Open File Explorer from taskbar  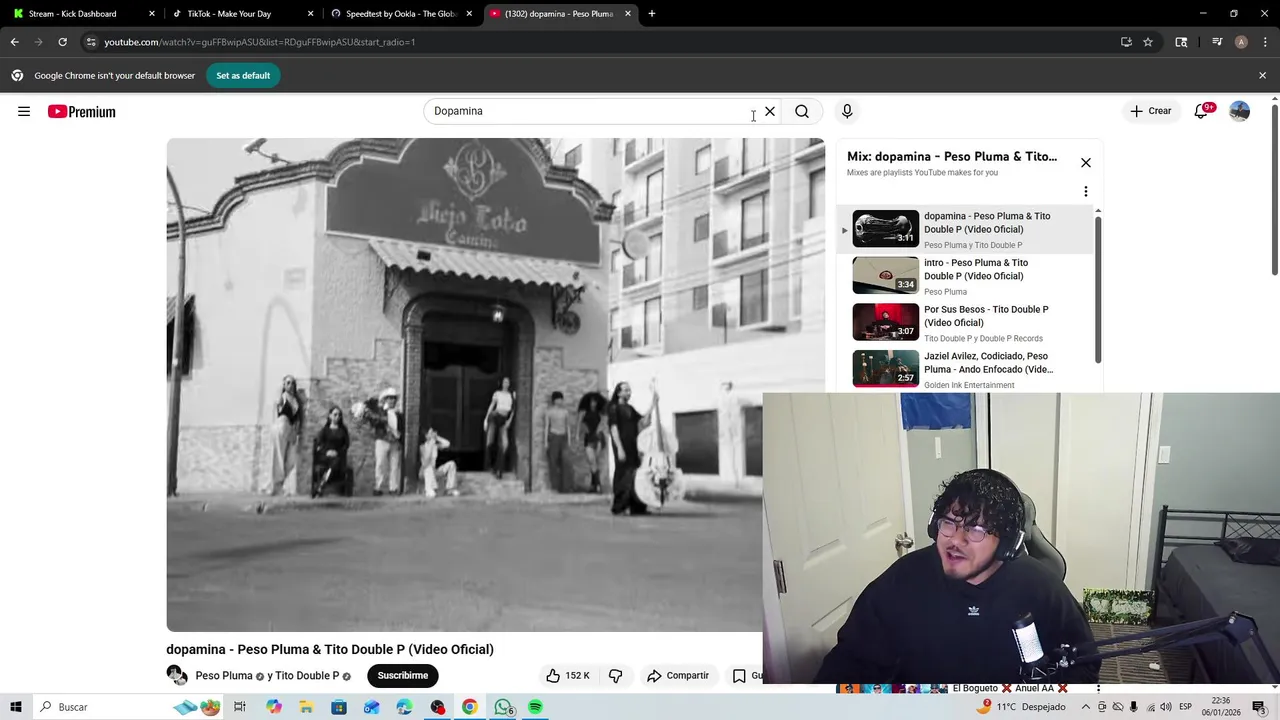[x=306, y=707]
